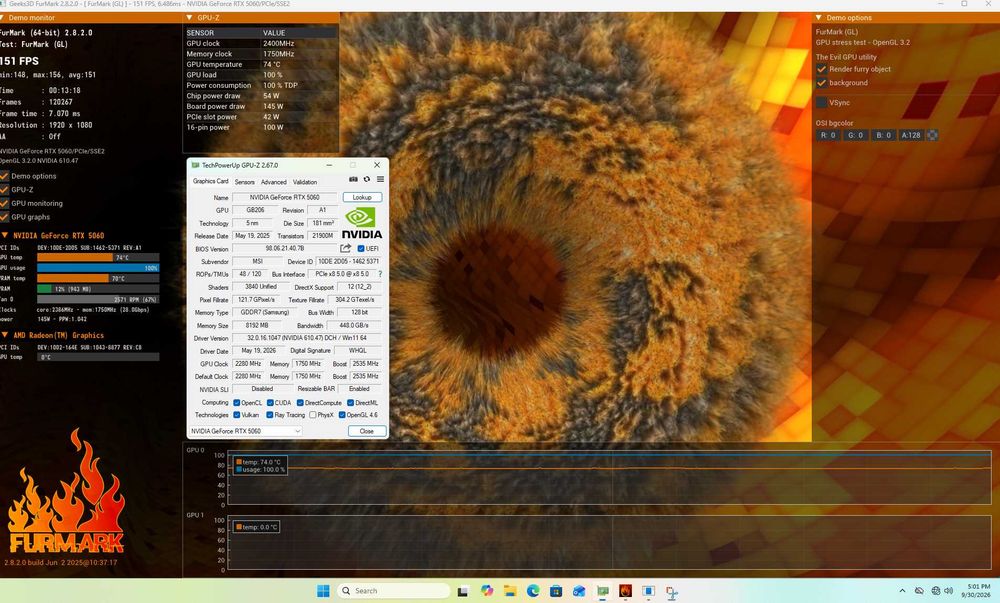Image resolution: width=1000 pixels, height=603 pixels.
Task: Toggle the OpenCL checkbox
Action: tap(237, 403)
